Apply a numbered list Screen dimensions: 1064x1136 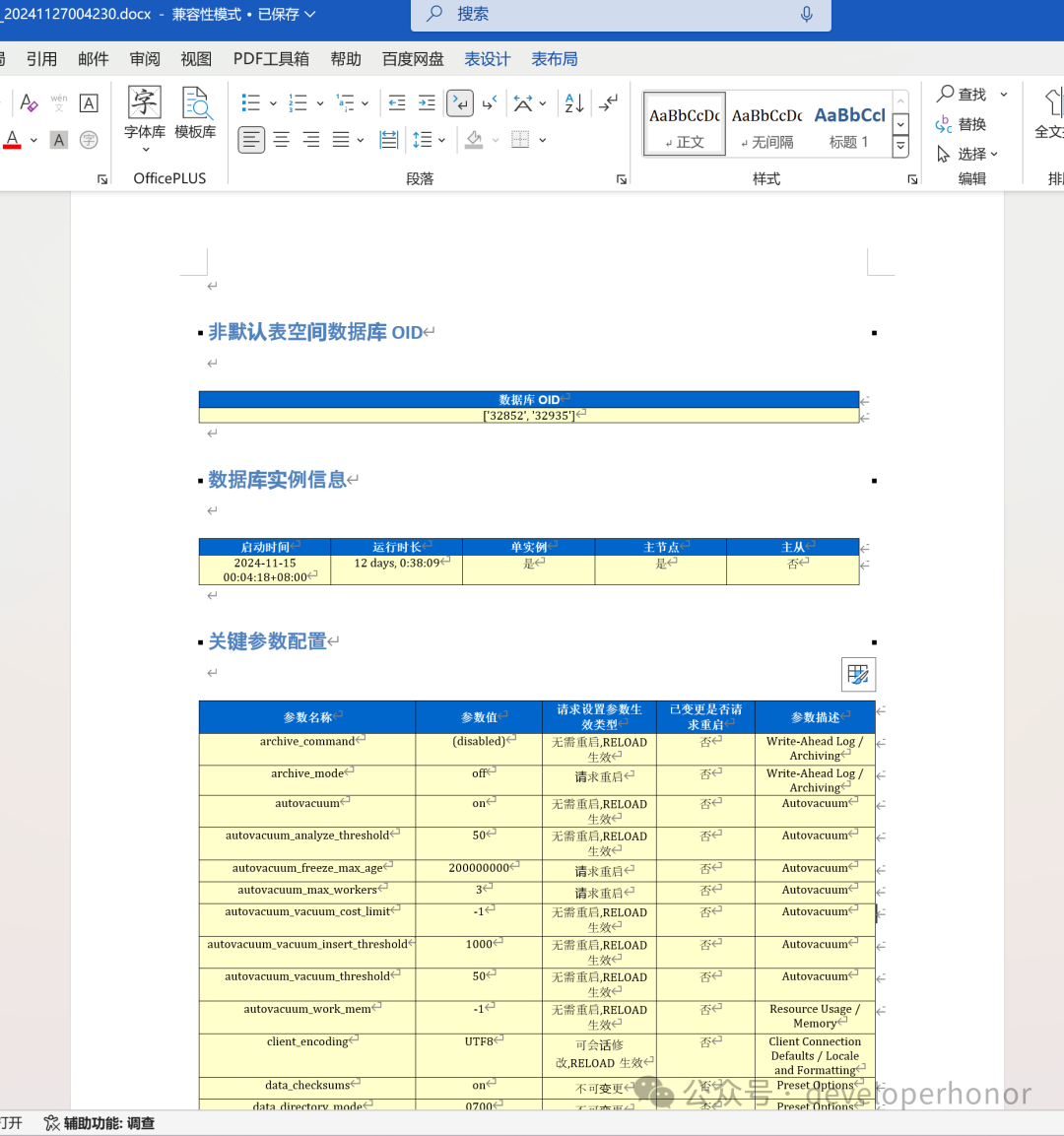coord(298,102)
